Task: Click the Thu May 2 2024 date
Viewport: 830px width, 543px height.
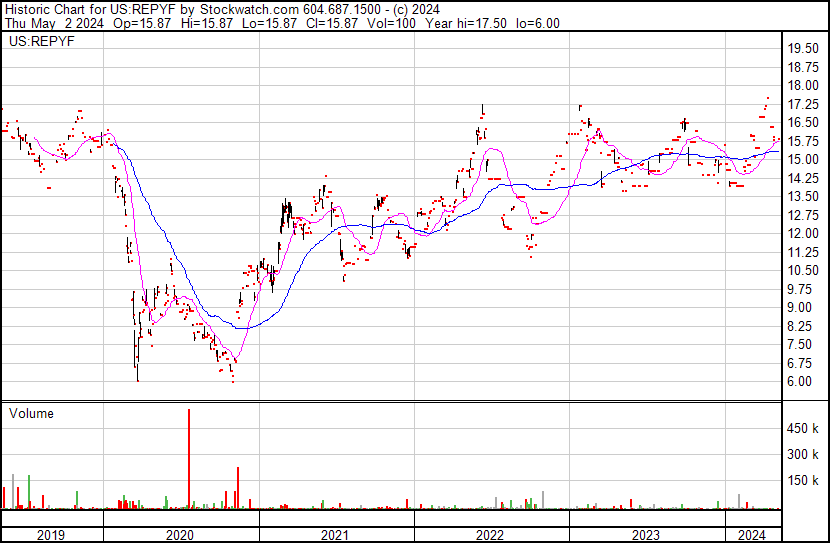Action: tap(55, 24)
